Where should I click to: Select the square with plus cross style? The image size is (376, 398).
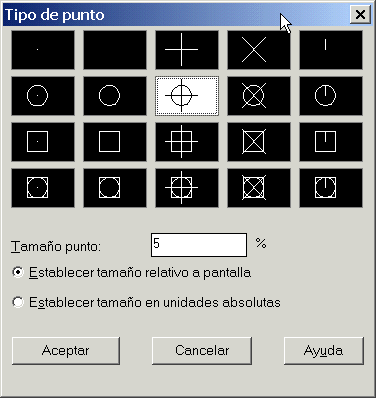coord(187,142)
